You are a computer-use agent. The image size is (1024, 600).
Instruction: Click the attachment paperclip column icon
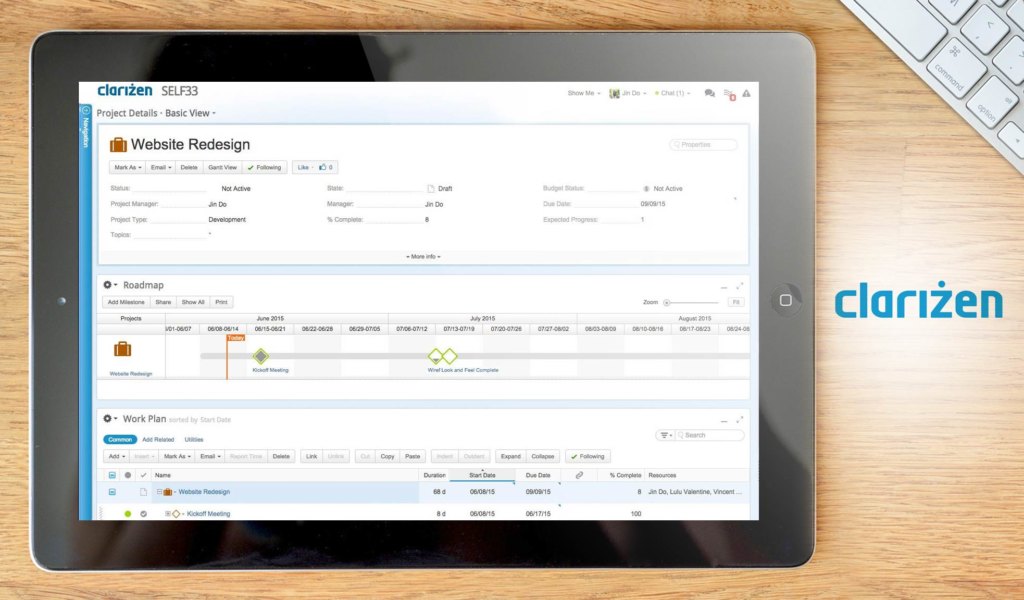coord(579,475)
